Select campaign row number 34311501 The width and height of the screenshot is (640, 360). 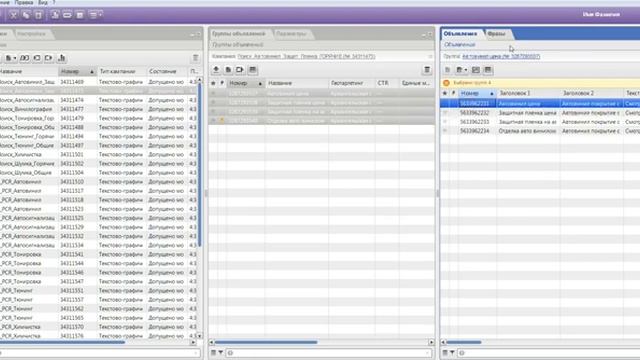point(98,154)
